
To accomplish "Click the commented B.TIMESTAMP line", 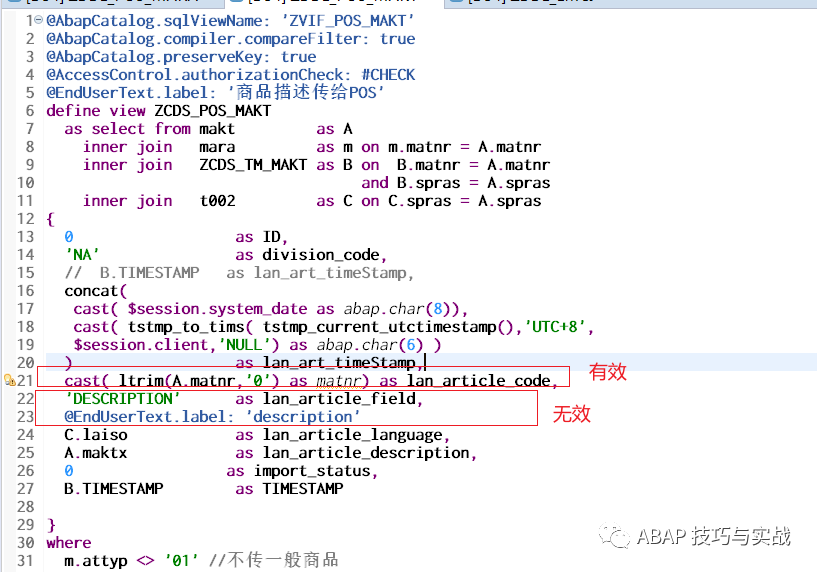I will click(x=239, y=273).
